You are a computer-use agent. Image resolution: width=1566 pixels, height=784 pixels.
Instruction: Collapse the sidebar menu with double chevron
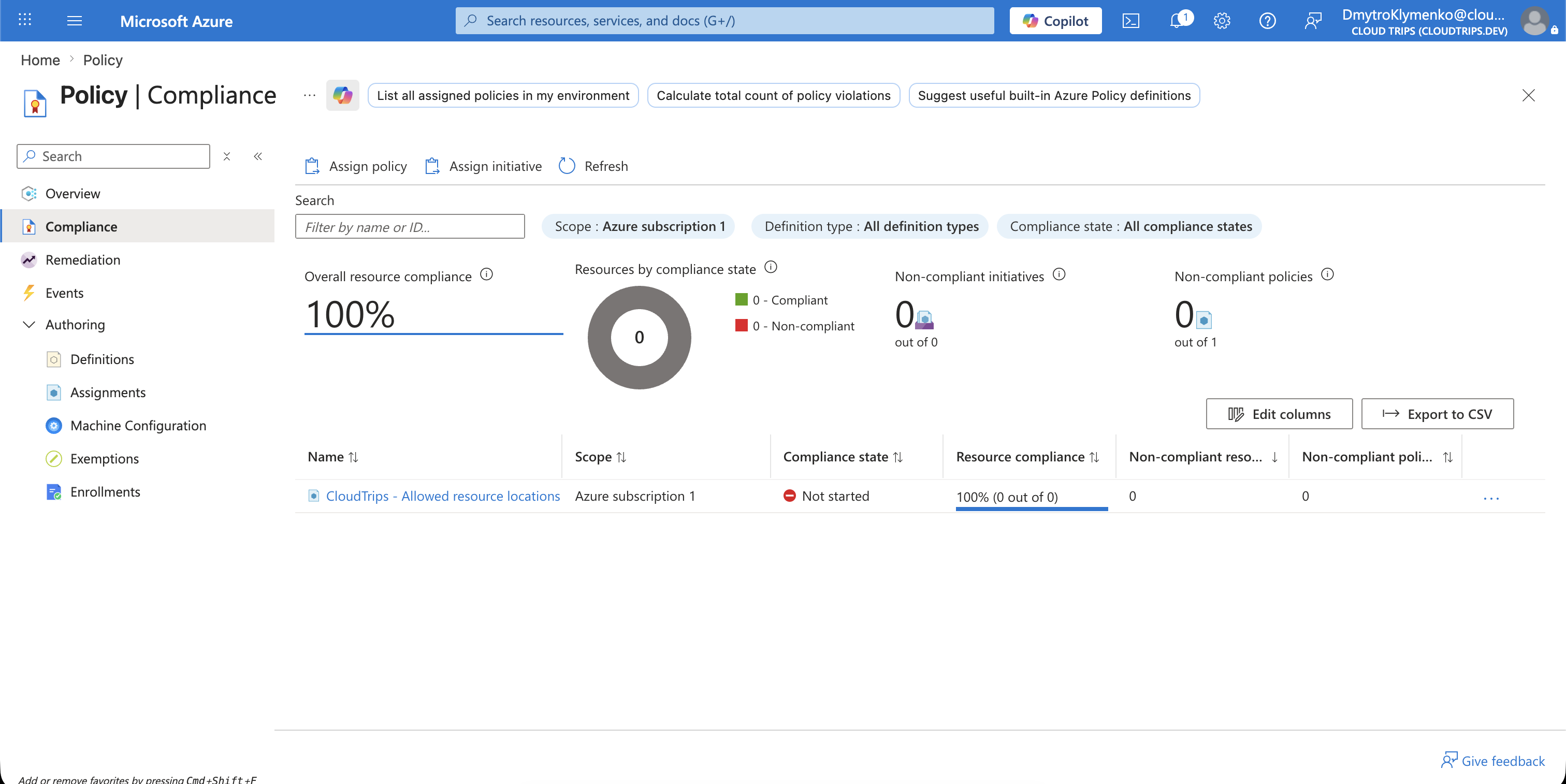[258, 156]
